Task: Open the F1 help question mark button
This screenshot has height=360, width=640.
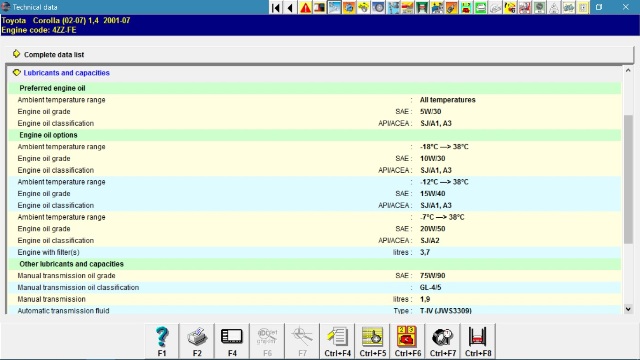Action: tap(162, 341)
